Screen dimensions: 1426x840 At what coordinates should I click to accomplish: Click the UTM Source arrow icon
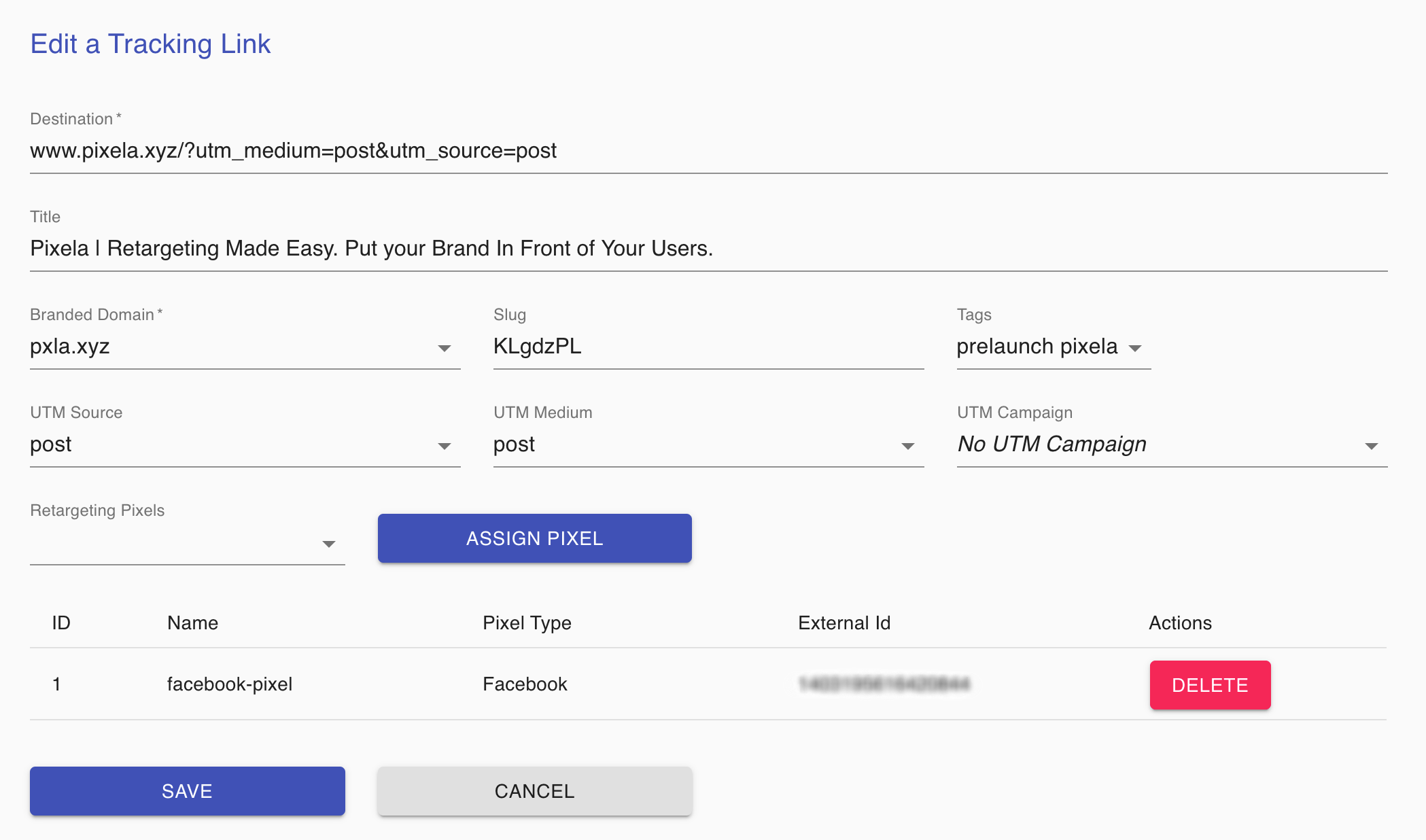(445, 447)
